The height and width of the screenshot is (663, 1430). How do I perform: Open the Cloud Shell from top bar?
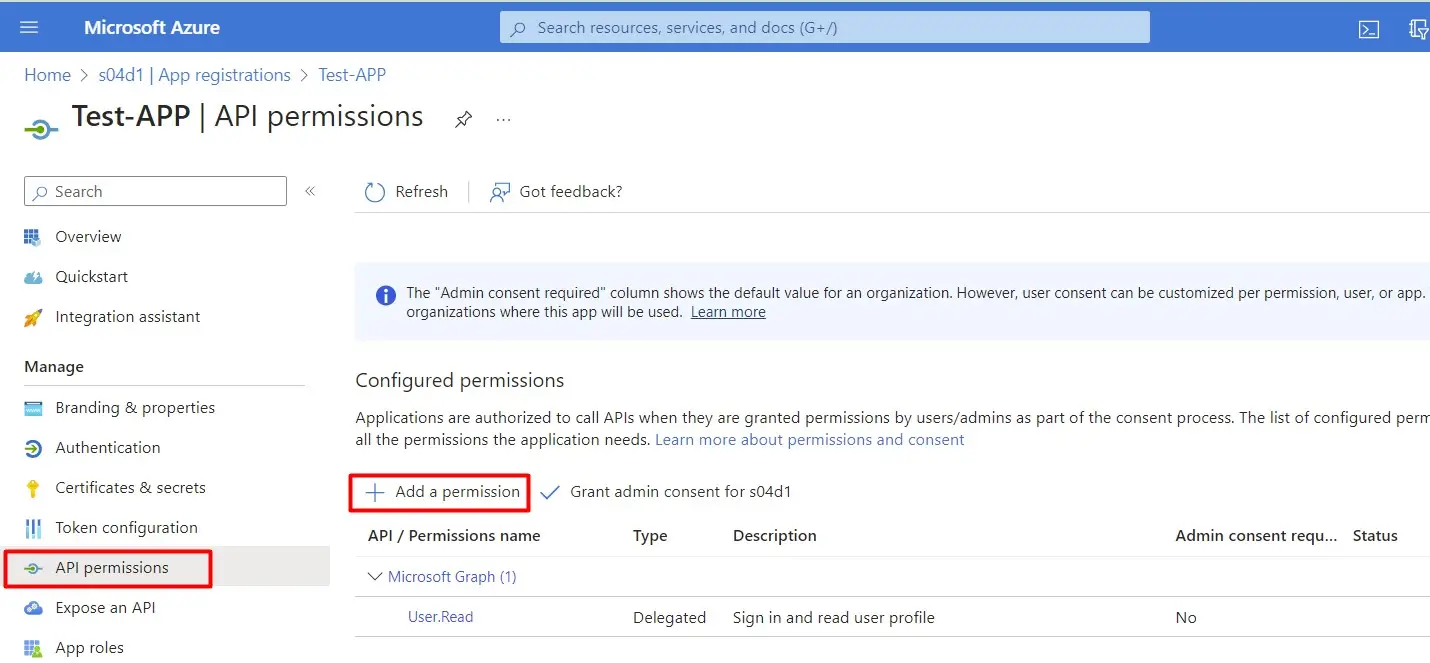point(1369,29)
